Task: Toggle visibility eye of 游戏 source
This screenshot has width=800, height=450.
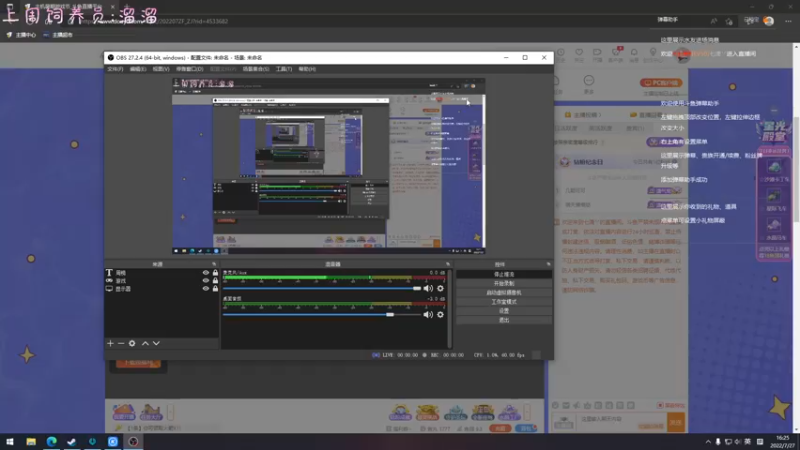Action: [x=206, y=281]
